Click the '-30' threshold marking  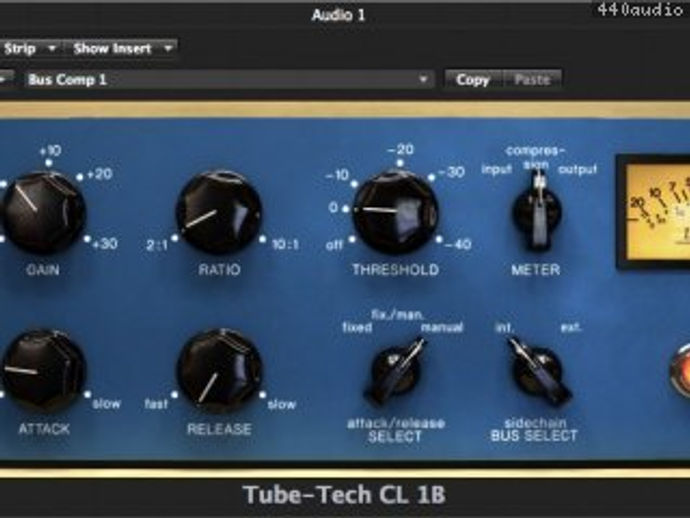[451, 172]
